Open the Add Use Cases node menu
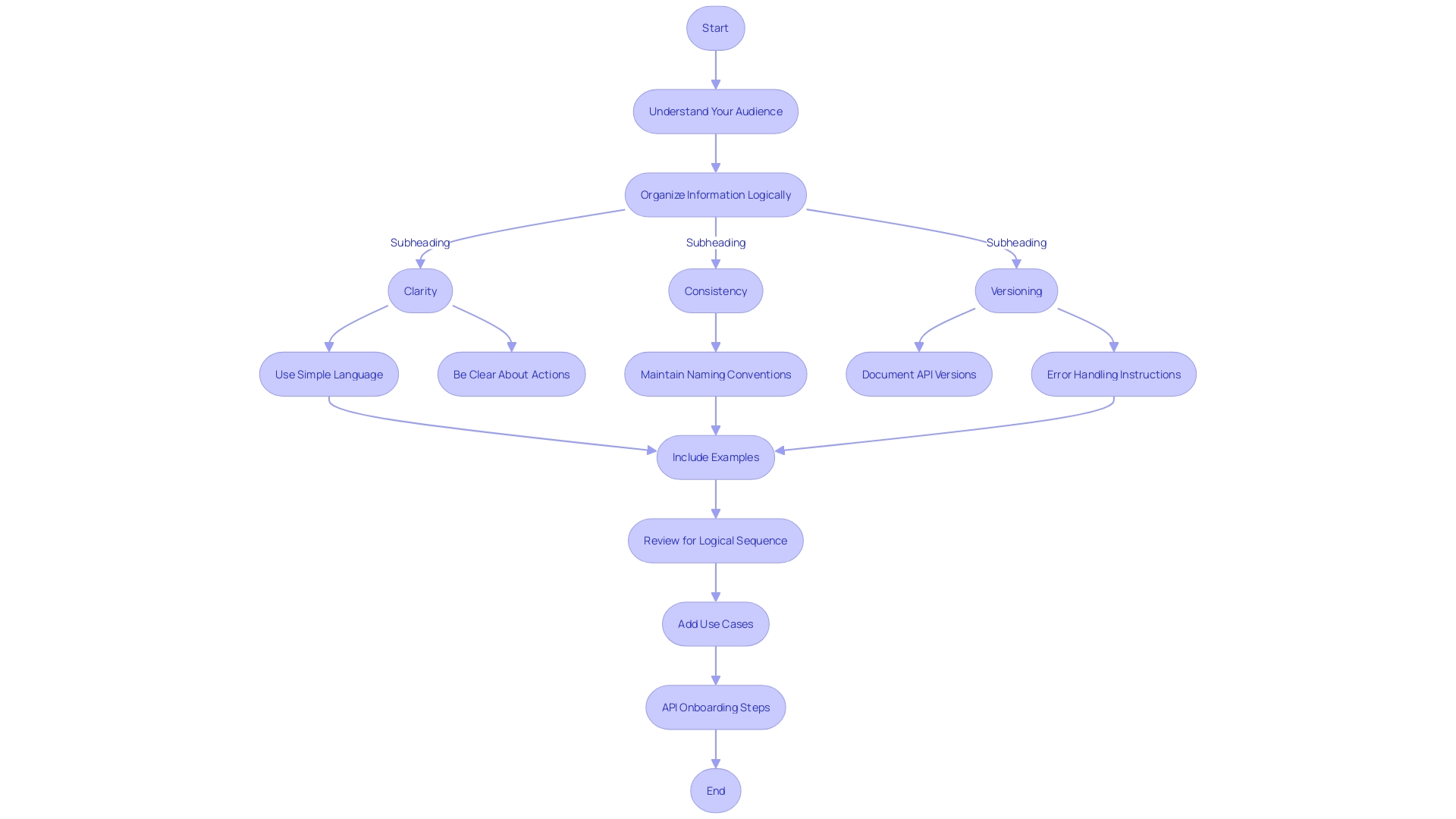Viewport: 1456px width, 819px height. [x=716, y=623]
